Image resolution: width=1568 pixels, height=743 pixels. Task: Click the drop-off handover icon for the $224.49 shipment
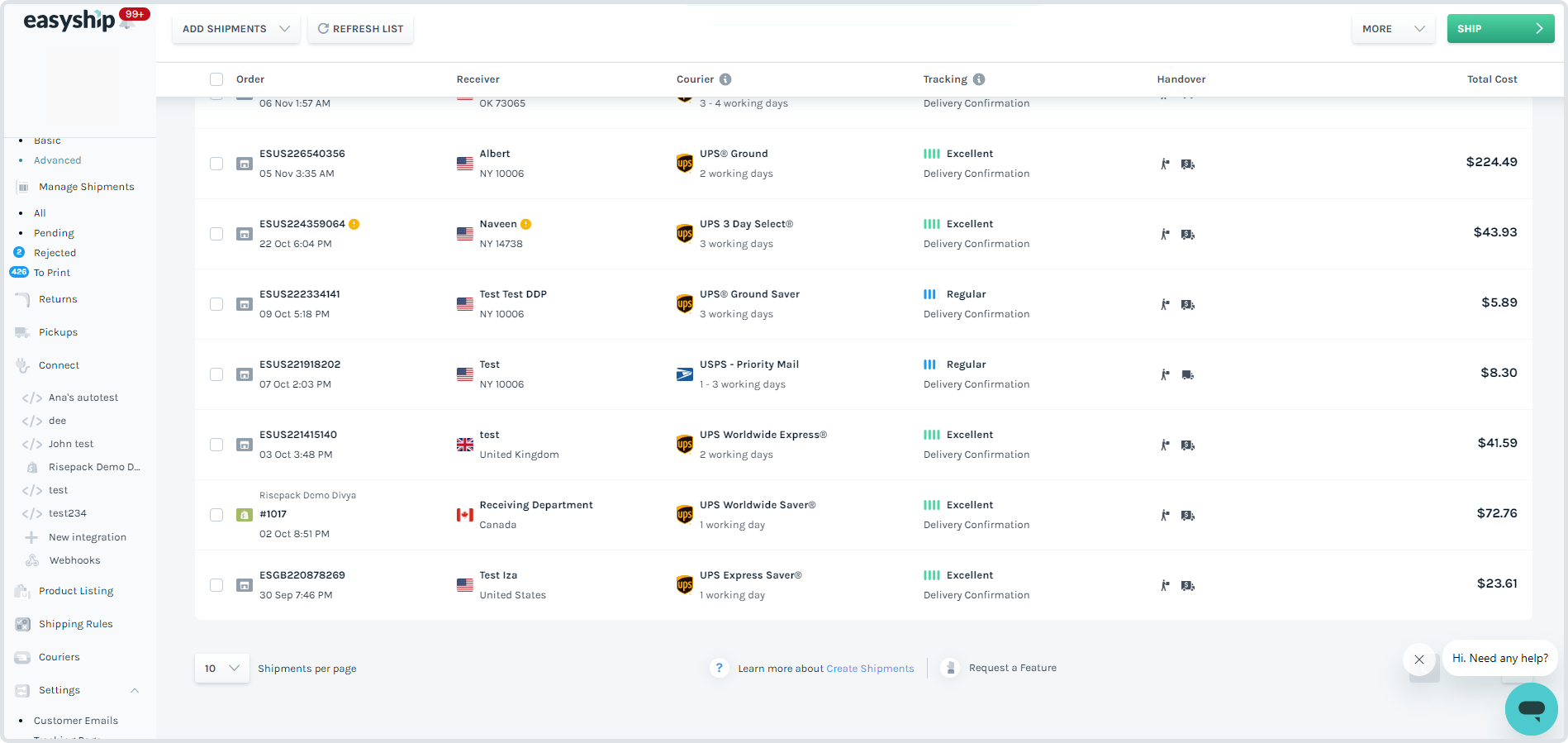[x=1165, y=164]
